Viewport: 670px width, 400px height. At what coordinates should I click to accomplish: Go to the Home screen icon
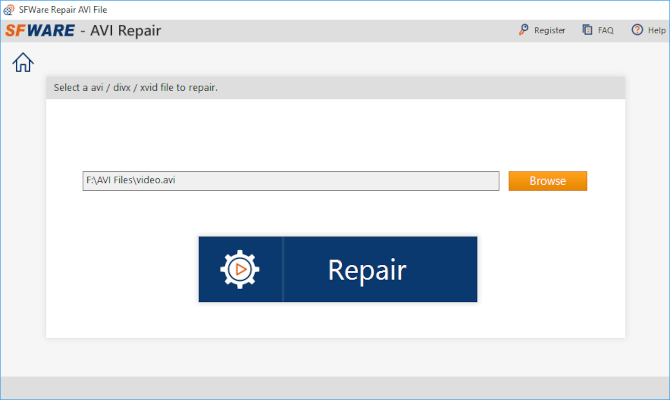pos(23,62)
